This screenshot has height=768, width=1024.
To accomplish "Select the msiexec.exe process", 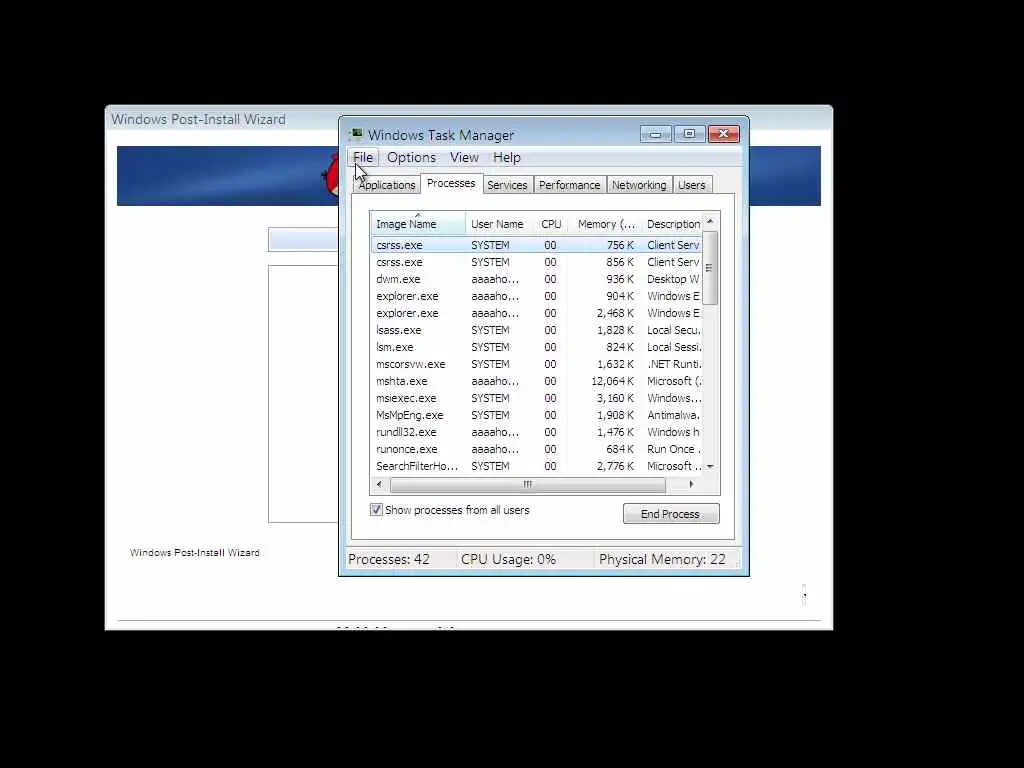I will (x=538, y=398).
